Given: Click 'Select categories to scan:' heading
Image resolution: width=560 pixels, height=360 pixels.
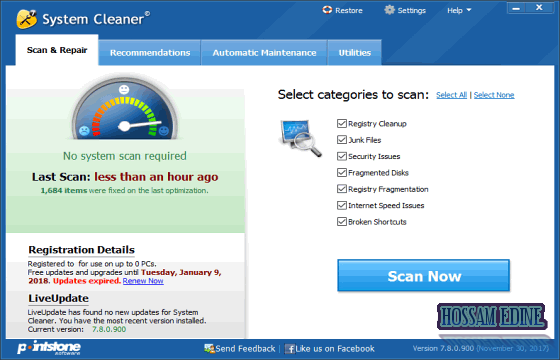Looking at the screenshot, I should (353, 95).
